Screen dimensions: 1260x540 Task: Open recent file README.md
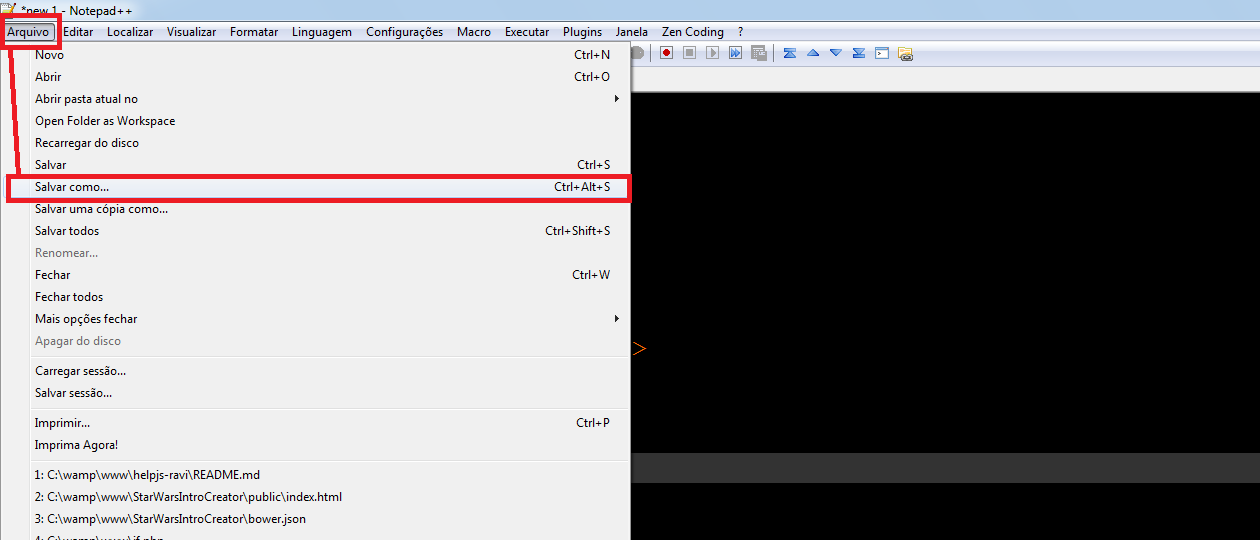point(147,475)
